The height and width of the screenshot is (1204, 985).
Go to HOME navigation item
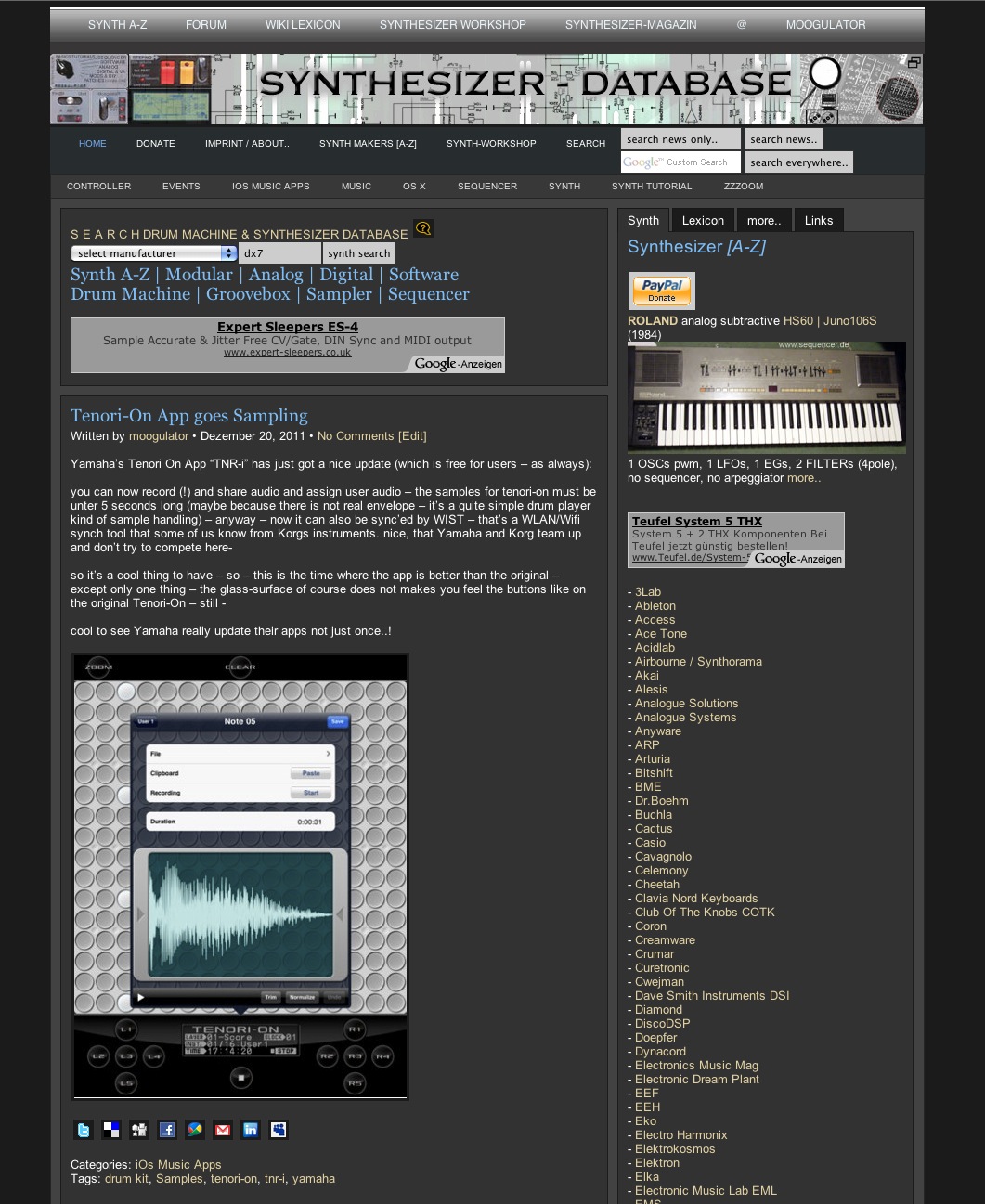(x=93, y=144)
